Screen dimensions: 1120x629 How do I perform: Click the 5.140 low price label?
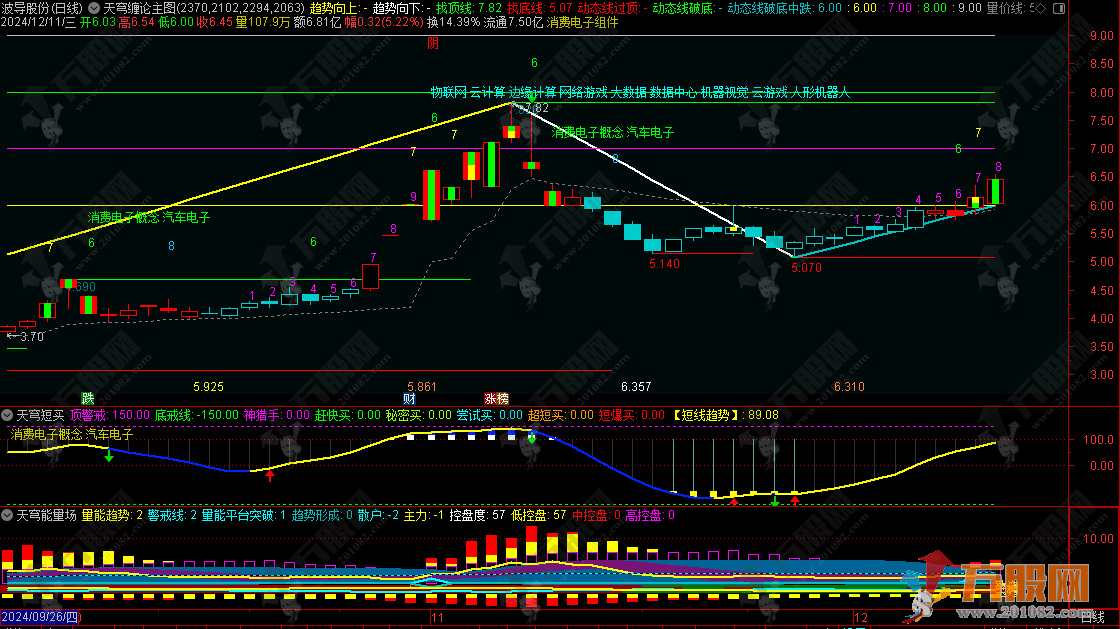pyautogui.click(x=664, y=263)
